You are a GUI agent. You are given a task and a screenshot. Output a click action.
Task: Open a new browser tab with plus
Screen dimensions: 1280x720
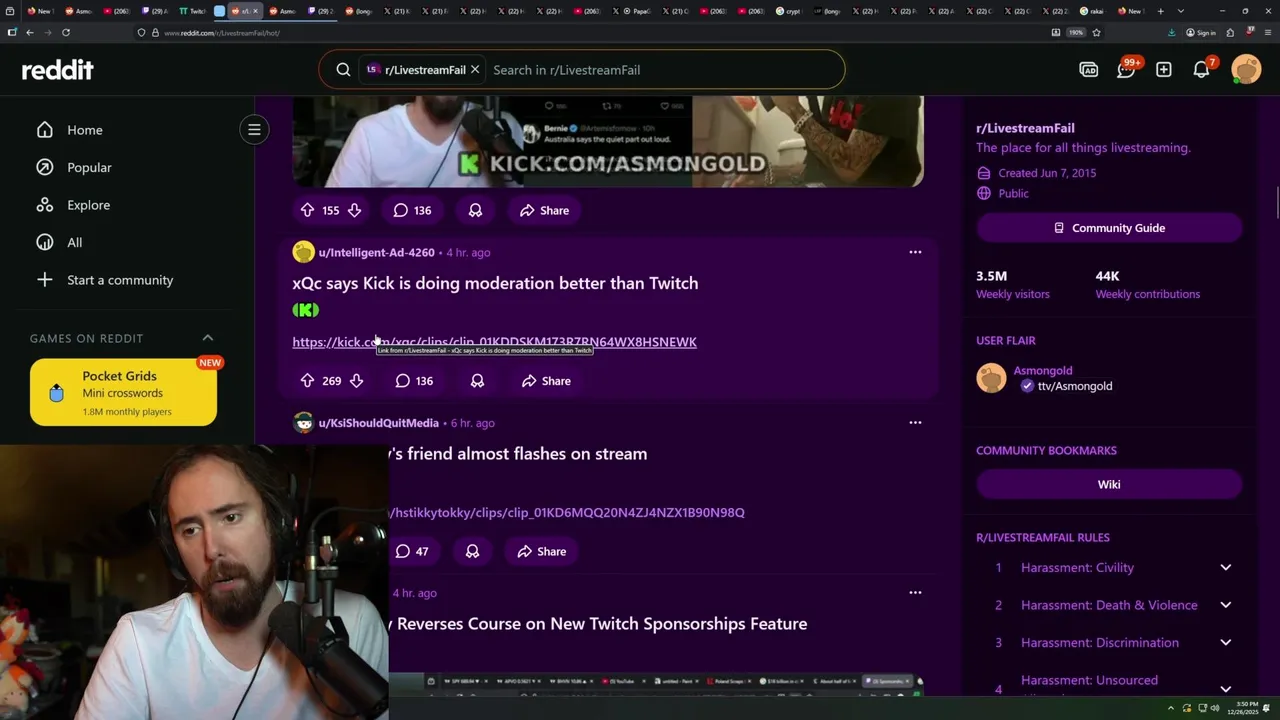tap(1161, 11)
